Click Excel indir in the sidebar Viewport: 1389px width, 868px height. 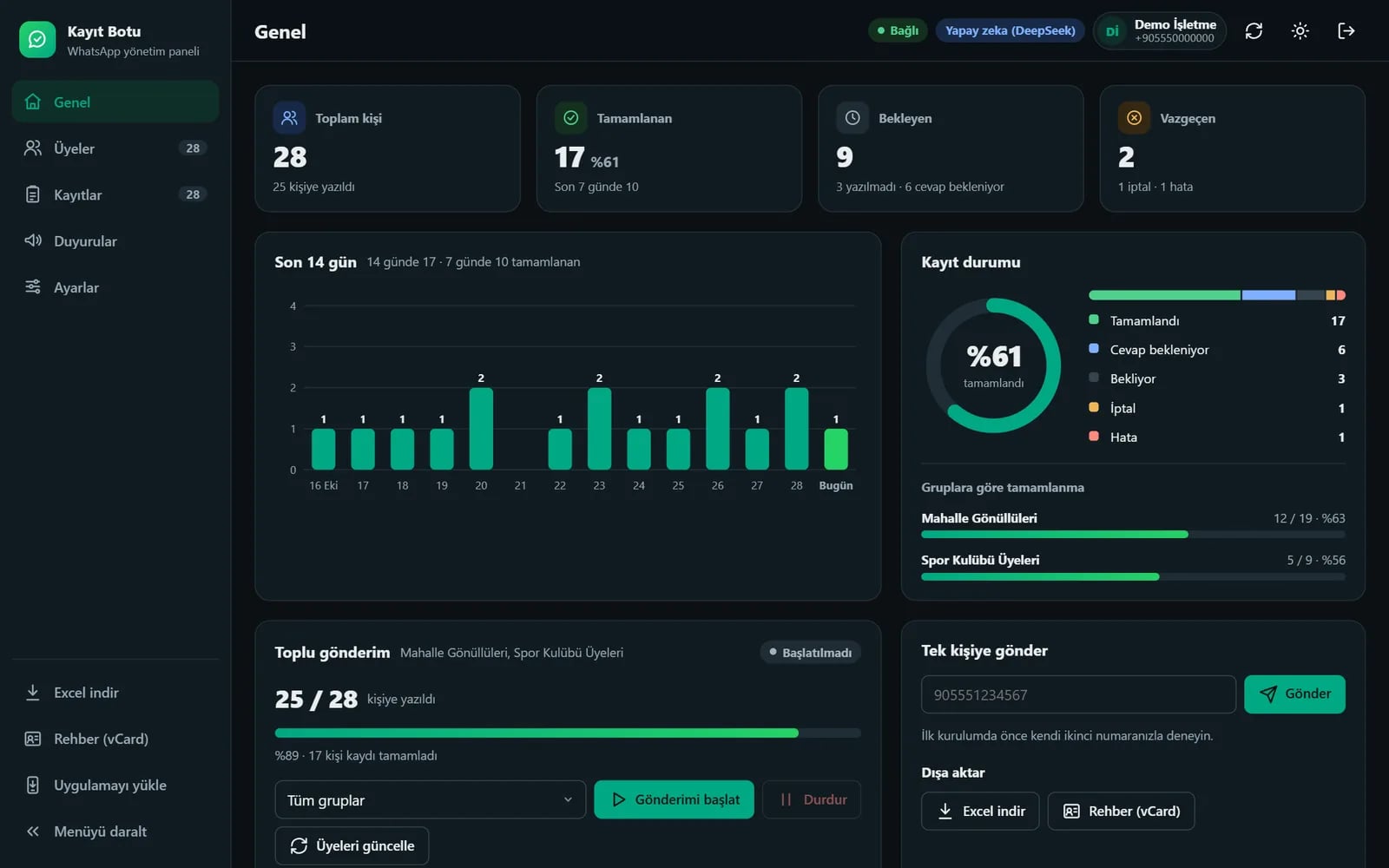coord(115,693)
